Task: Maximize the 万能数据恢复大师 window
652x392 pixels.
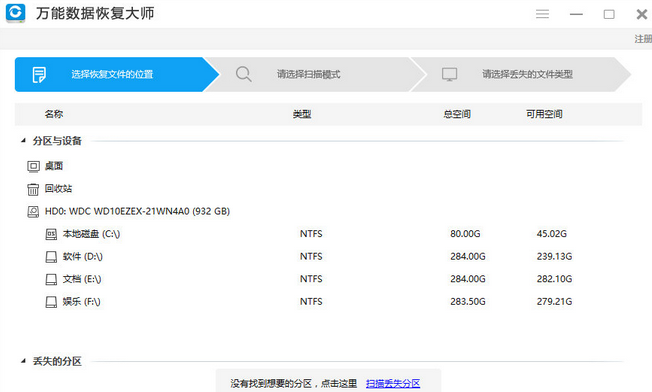Action: pyautogui.click(x=609, y=14)
